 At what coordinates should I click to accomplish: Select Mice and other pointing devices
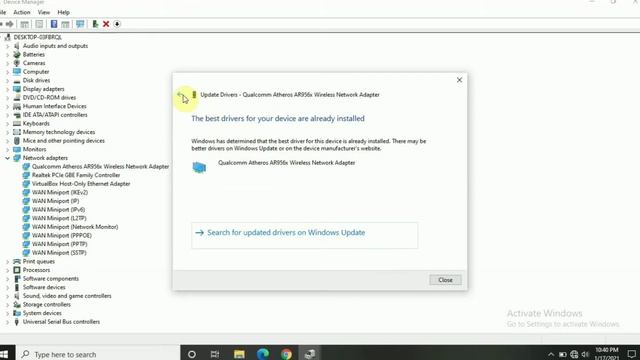click(x=64, y=141)
